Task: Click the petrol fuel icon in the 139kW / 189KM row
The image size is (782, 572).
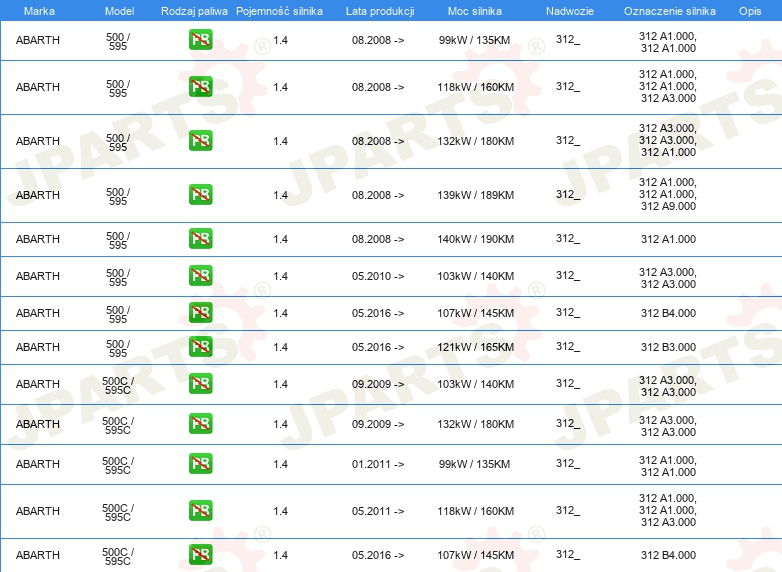Action: pyautogui.click(x=200, y=194)
